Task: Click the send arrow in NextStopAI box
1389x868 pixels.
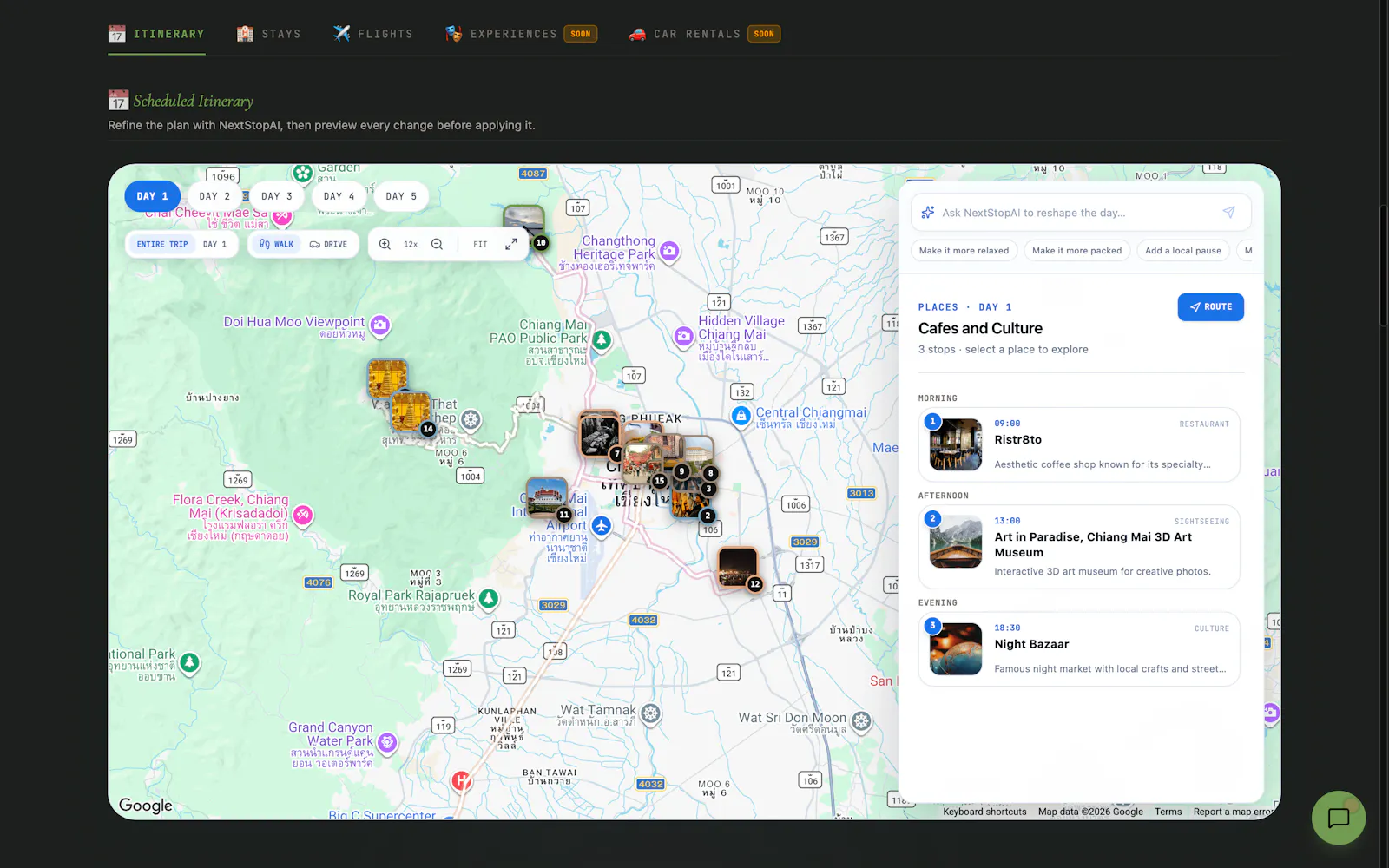Action: [1228, 213]
